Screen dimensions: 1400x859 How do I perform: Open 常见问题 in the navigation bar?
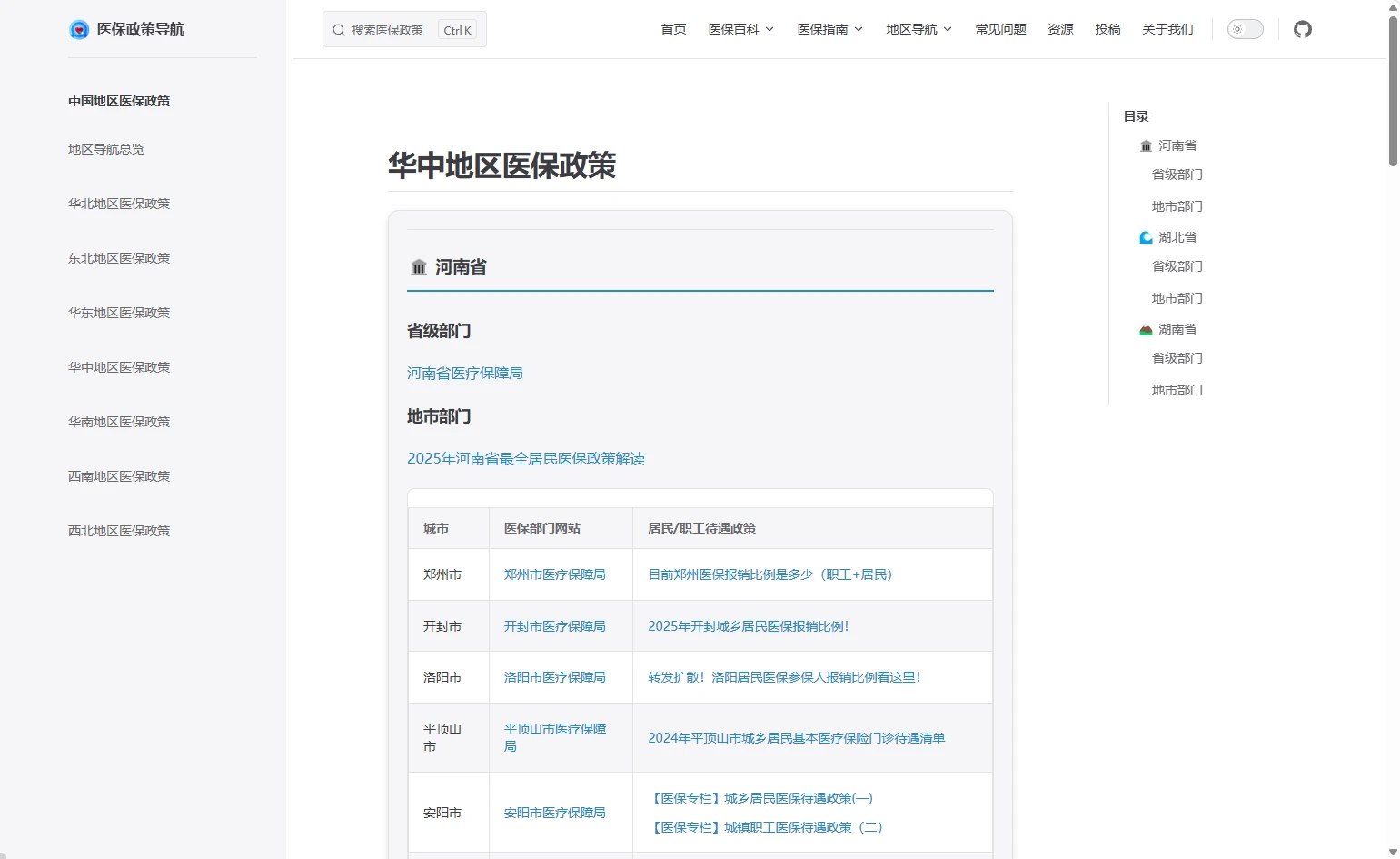[1000, 30]
